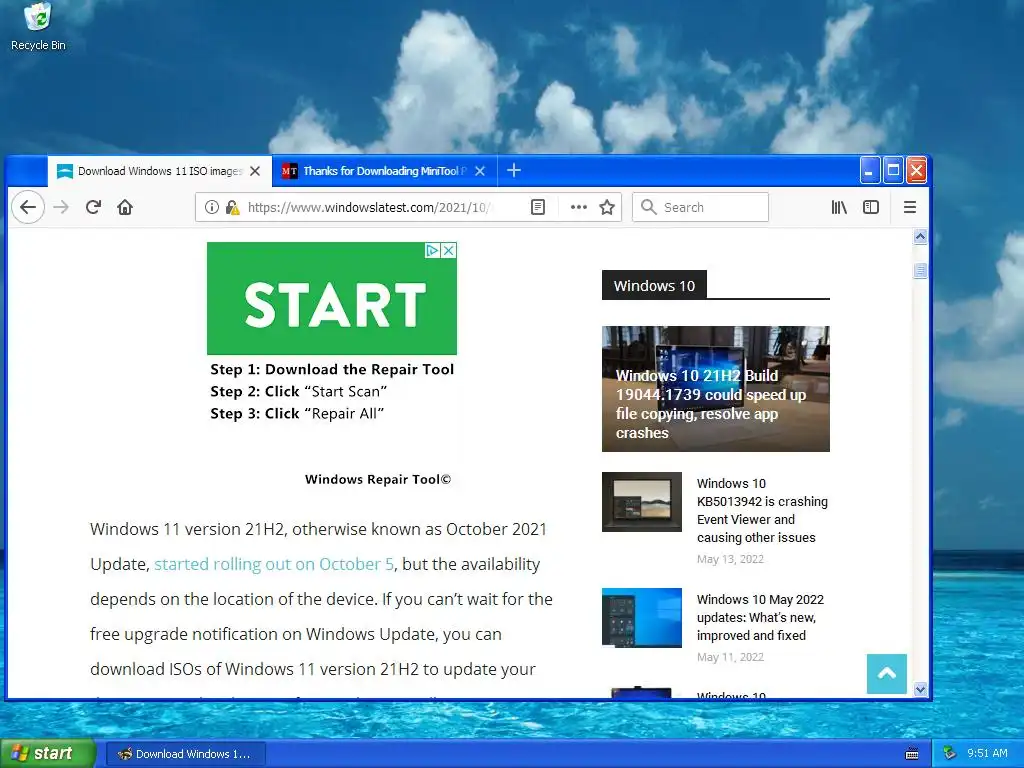Screen dimensions: 1024x768
Task: Click 'Step 1: Download the Repair Tool' text
Action: (332, 370)
